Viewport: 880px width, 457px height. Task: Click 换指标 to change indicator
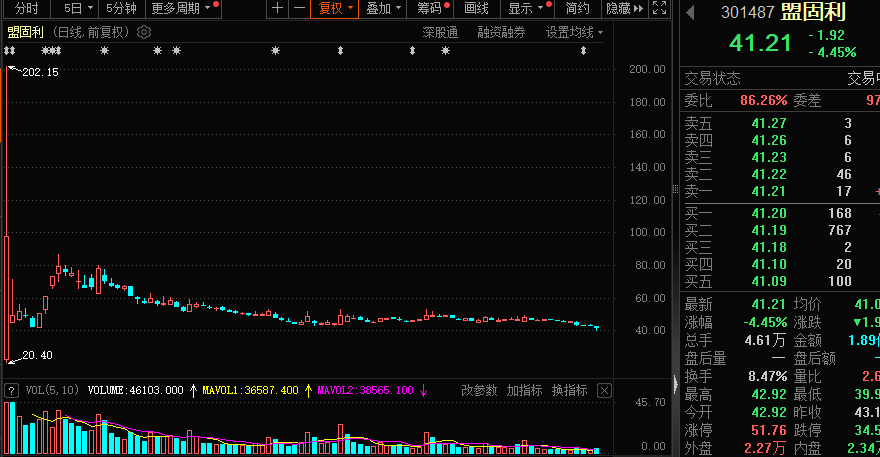point(569,391)
